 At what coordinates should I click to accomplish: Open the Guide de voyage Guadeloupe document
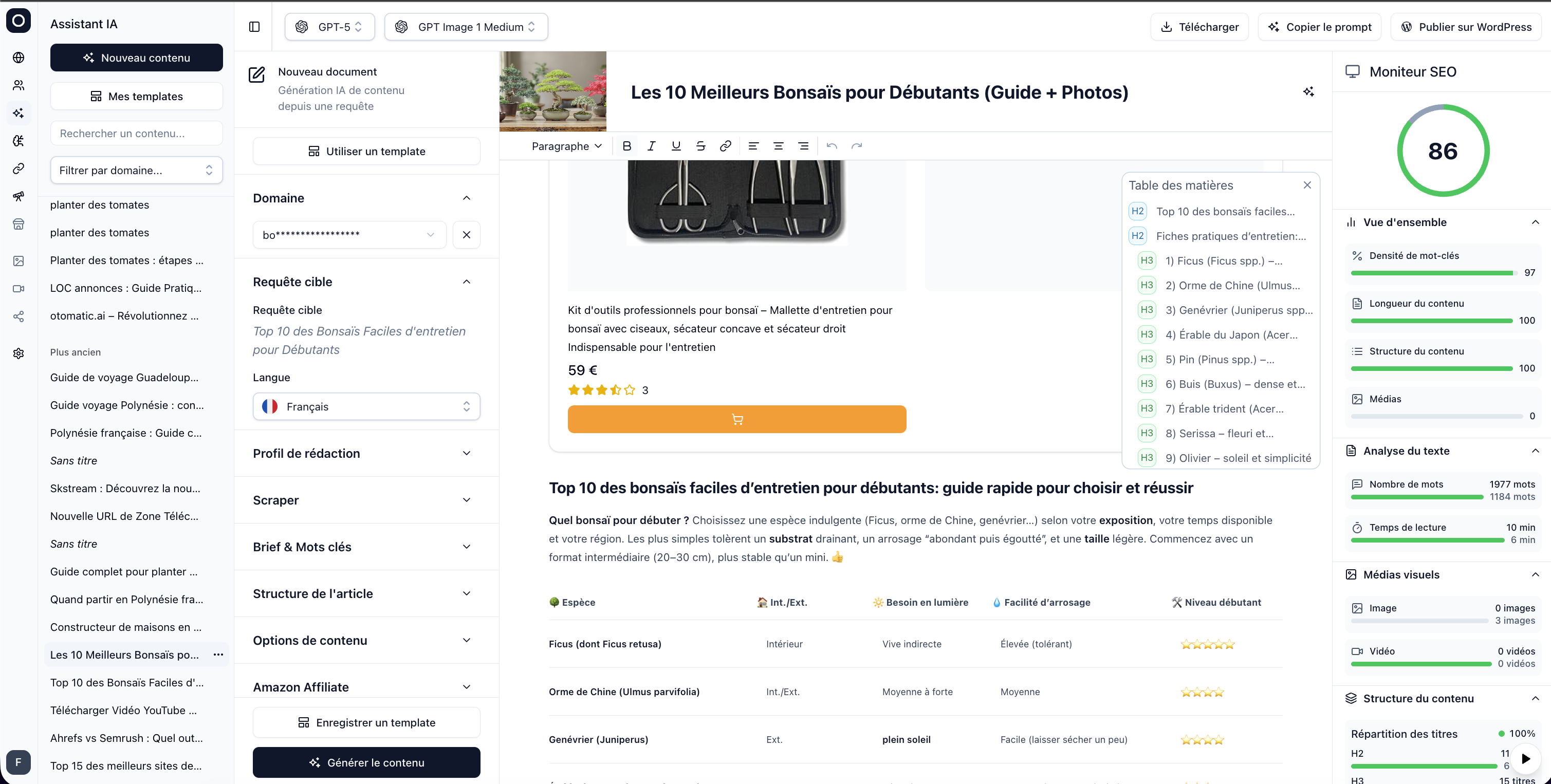click(124, 377)
